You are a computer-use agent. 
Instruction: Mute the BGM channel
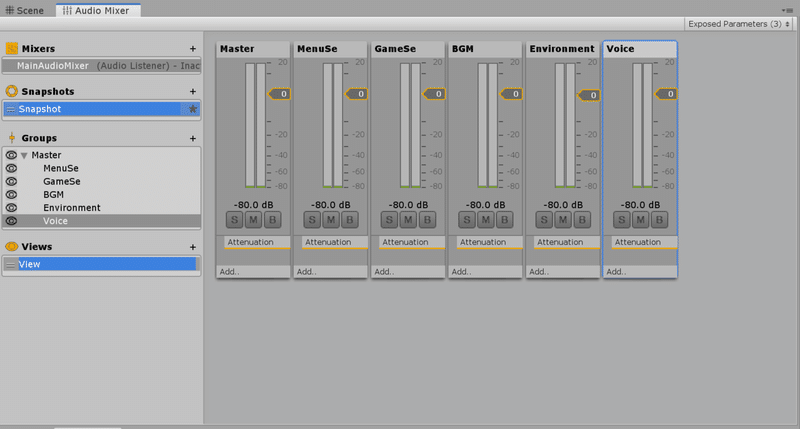coord(486,220)
